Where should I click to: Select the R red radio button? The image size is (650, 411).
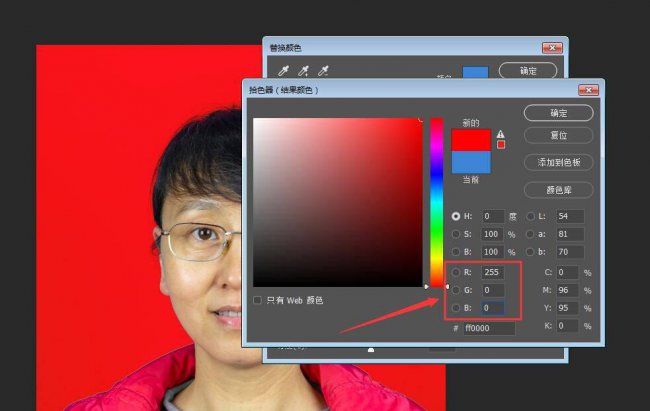point(456,272)
